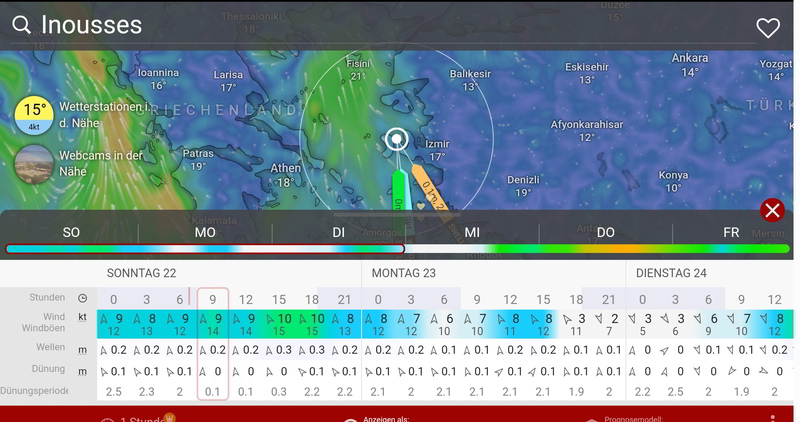
Task: Change the Dünung unit m
Action: 82,371
